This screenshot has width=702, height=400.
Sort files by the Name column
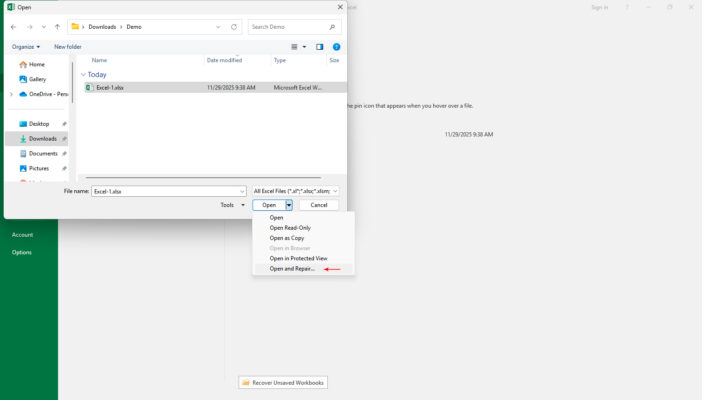click(99, 60)
